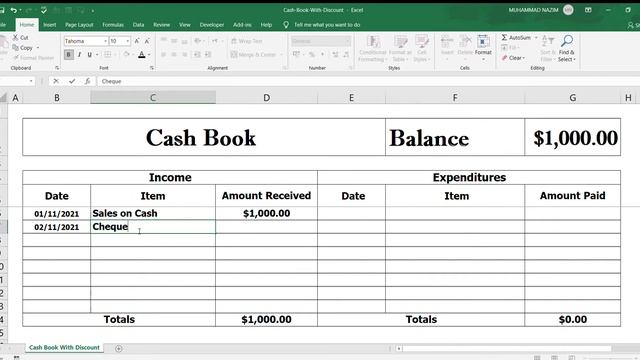The width and height of the screenshot is (640, 360).
Task: Click the Insert cells icon
Action: coord(447,42)
